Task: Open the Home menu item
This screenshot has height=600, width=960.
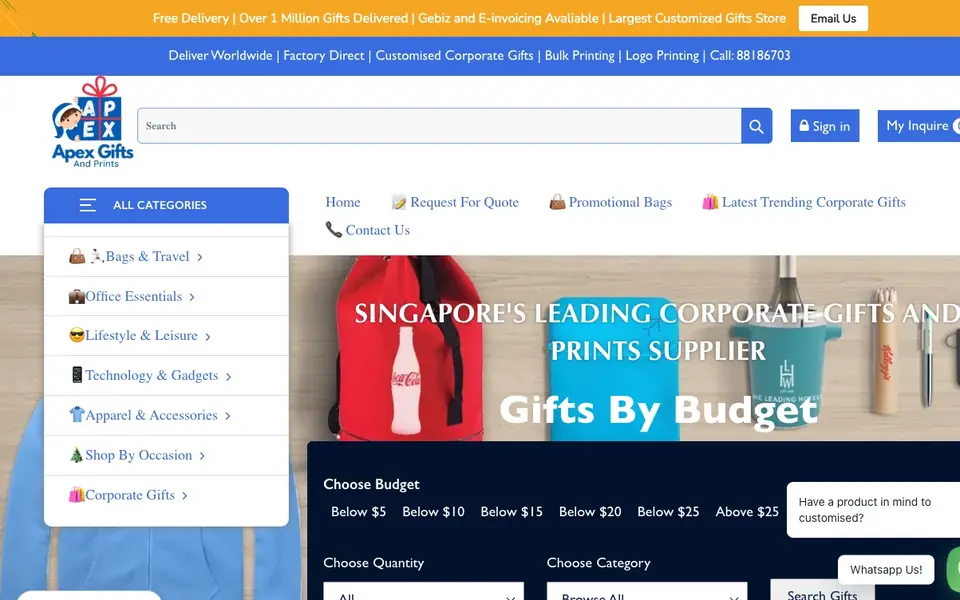Action: [343, 202]
